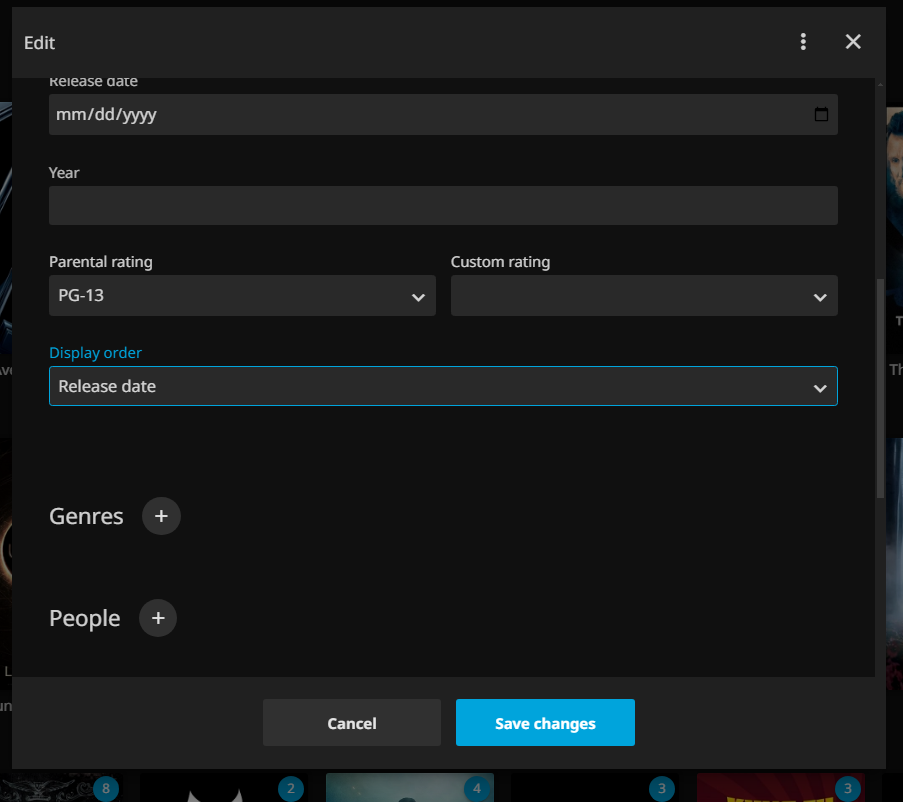Click the Save changes button
The image size is (903, 802).
coord(545,723)
